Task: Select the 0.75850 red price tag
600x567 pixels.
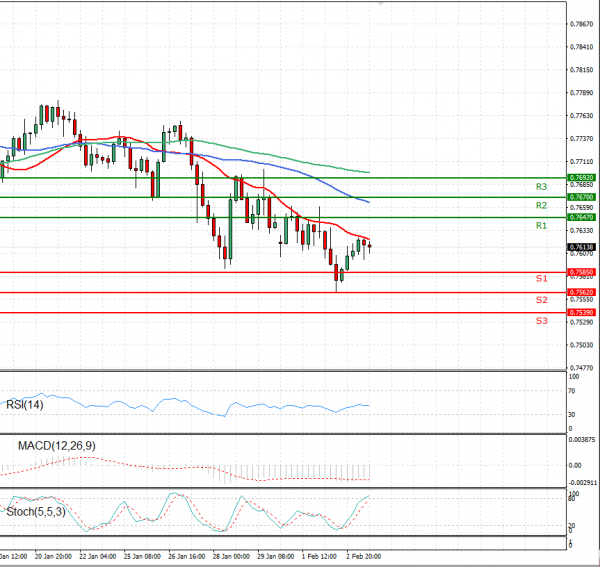Action: (581, 272)
